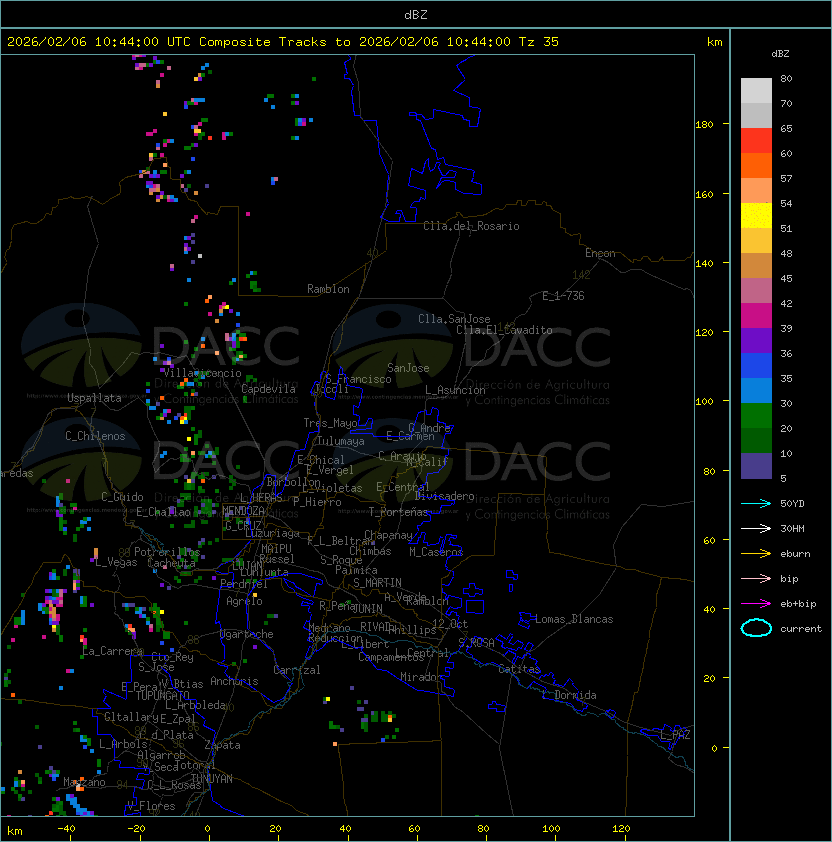
Task: Click the '-20' tick on bottom km axis
Action: click(x=136, y=829)
